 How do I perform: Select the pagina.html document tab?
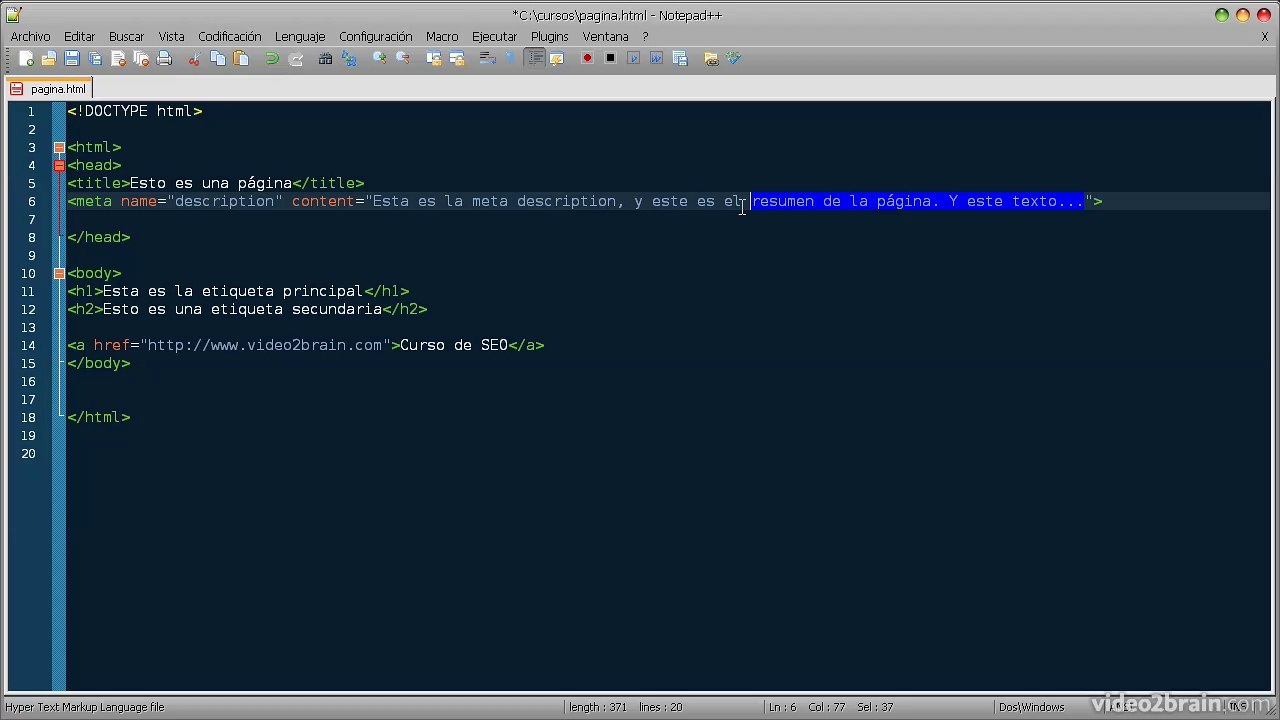pyautogui.click(x=49, y=89)
